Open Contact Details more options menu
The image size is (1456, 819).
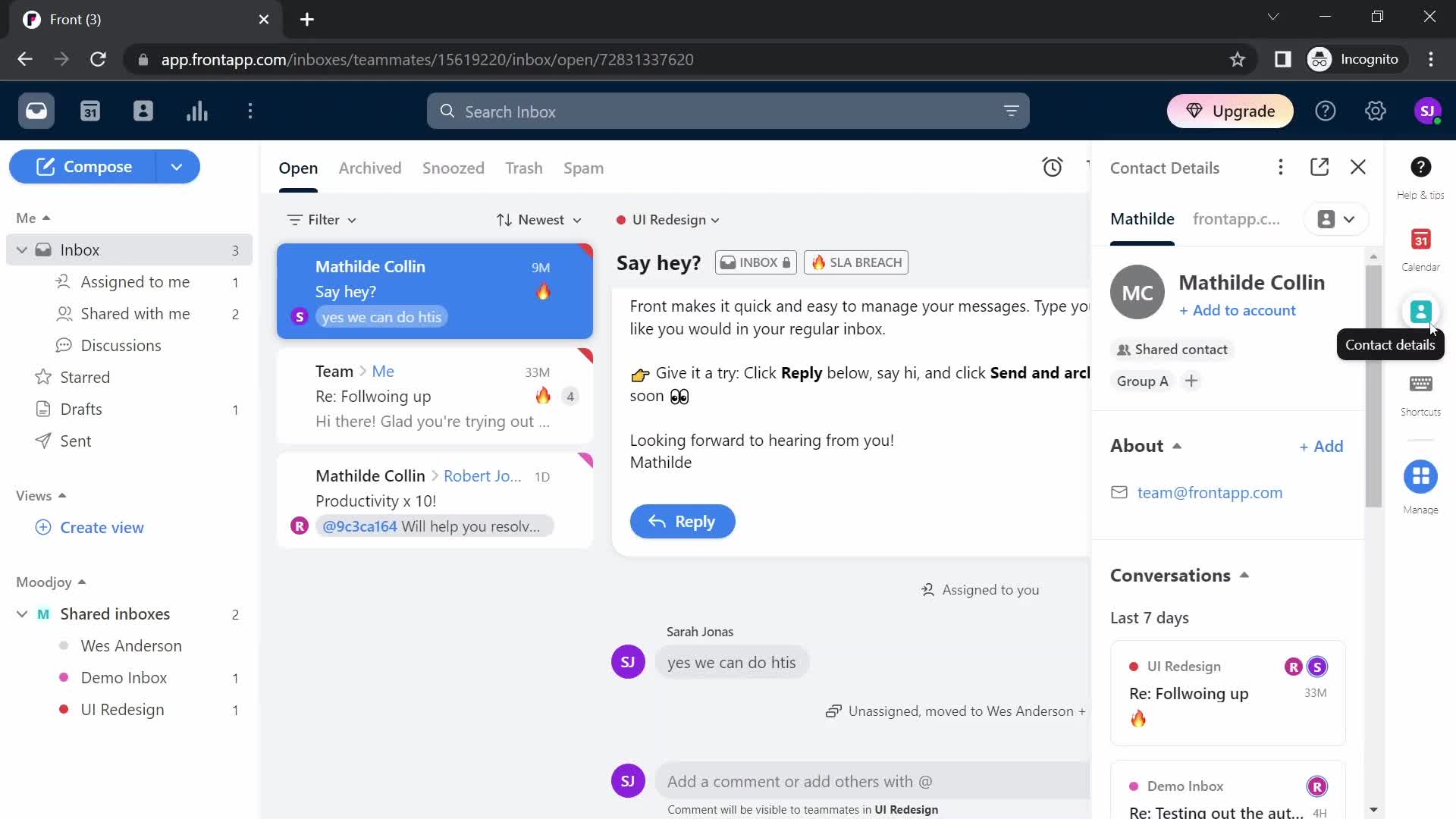click(1281, 168)
